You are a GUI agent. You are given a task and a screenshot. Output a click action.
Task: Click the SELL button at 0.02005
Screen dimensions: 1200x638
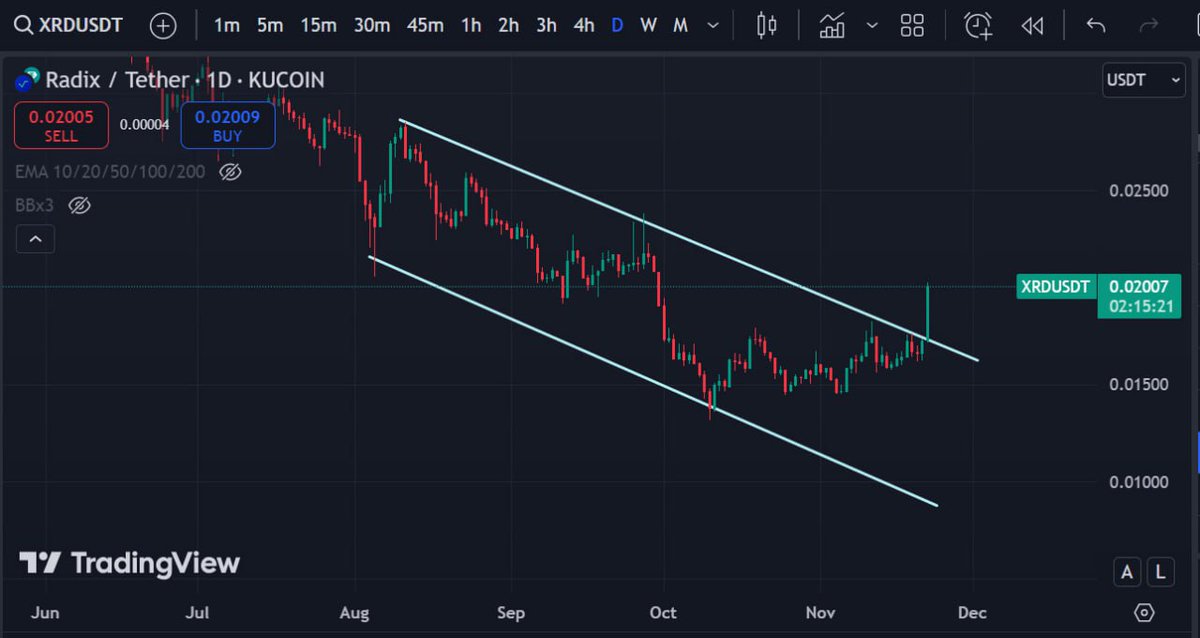coord(61,125)
